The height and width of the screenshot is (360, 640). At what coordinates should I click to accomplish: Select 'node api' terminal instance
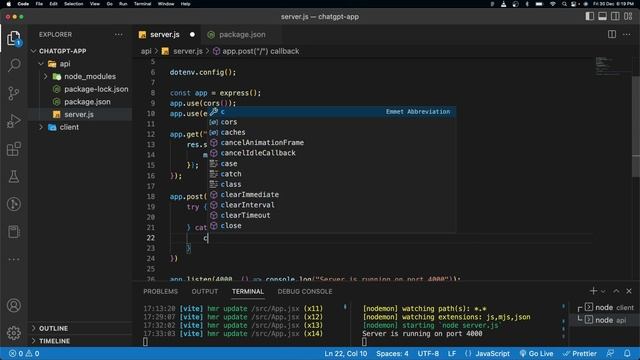(606, 320)
